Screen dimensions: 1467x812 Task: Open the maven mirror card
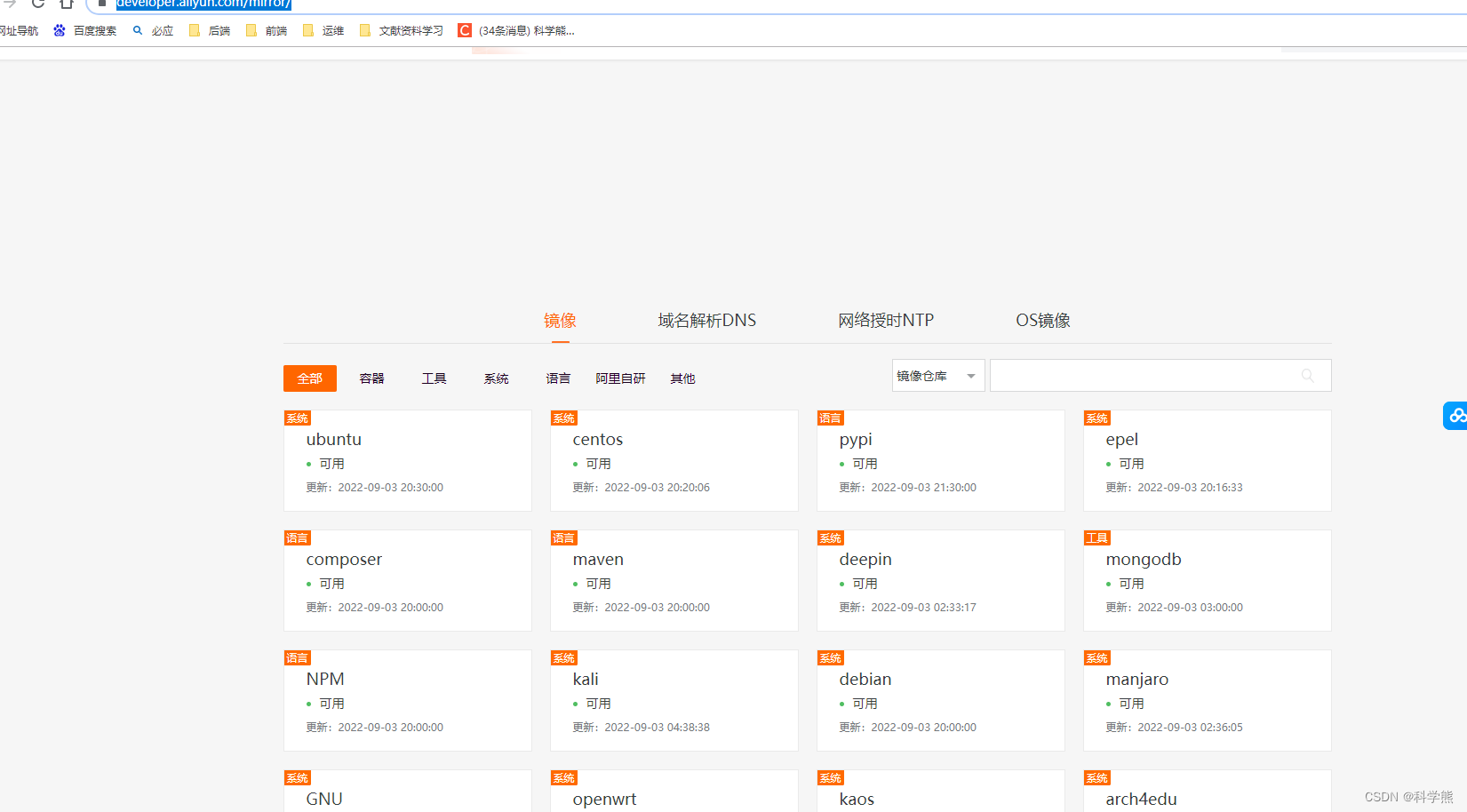click(674, 580)
